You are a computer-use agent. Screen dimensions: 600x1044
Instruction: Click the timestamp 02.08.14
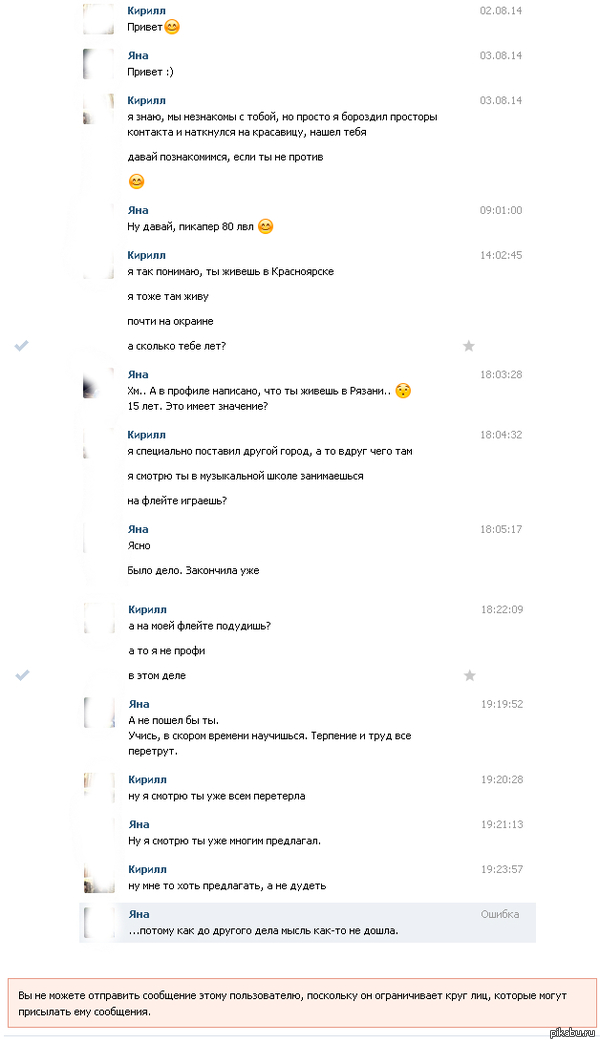point(499,10)
